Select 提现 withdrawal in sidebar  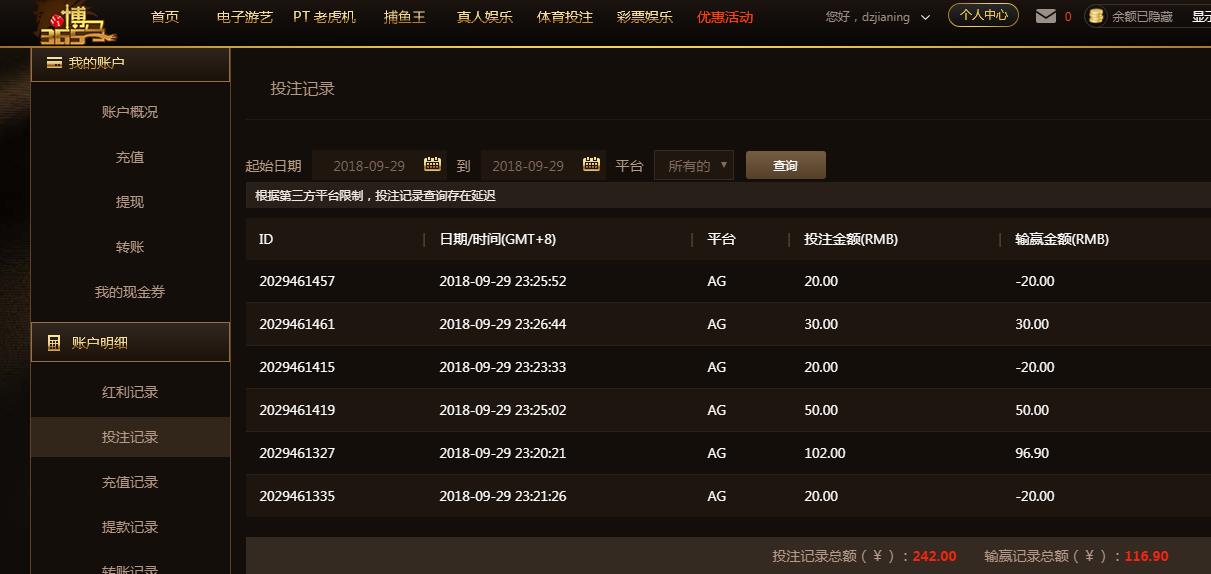(130, 202)
